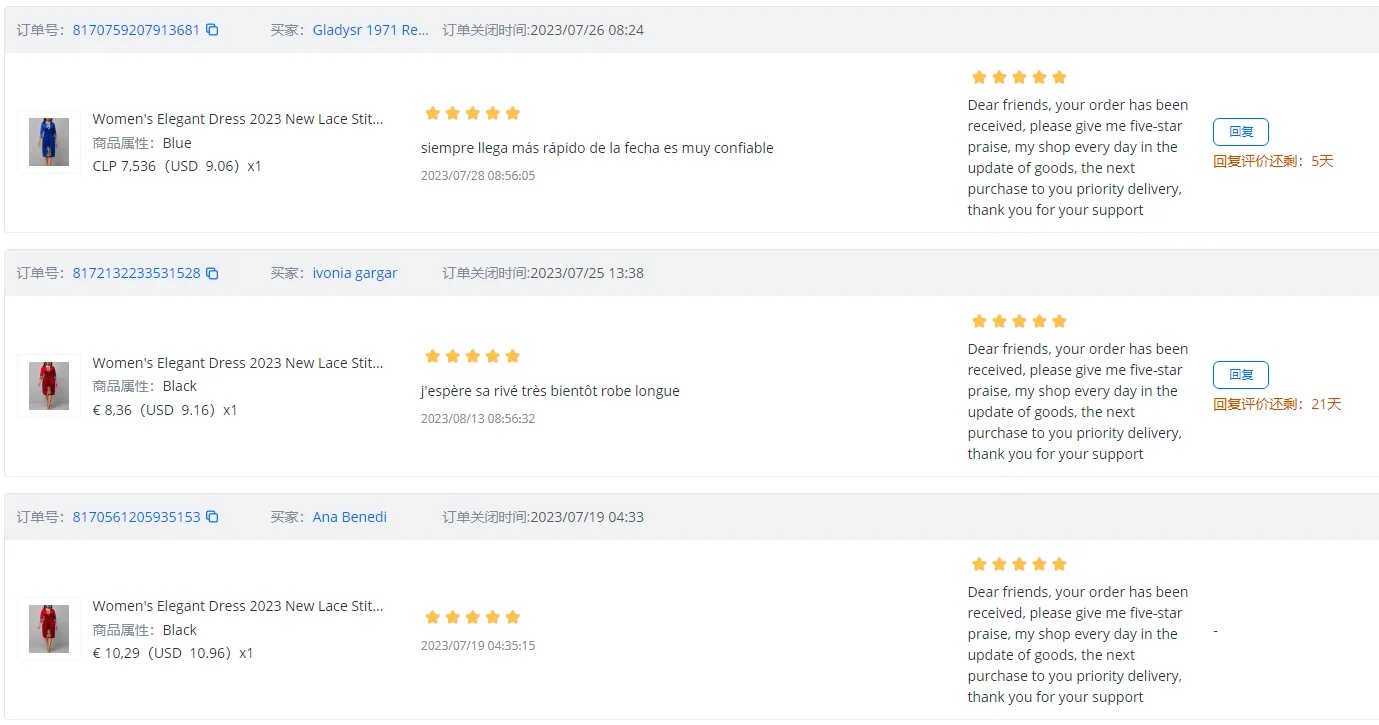View buyer ivonia gargar profile
The image size is (1379, 725).
pyautogui.click(x=354, y=273)
